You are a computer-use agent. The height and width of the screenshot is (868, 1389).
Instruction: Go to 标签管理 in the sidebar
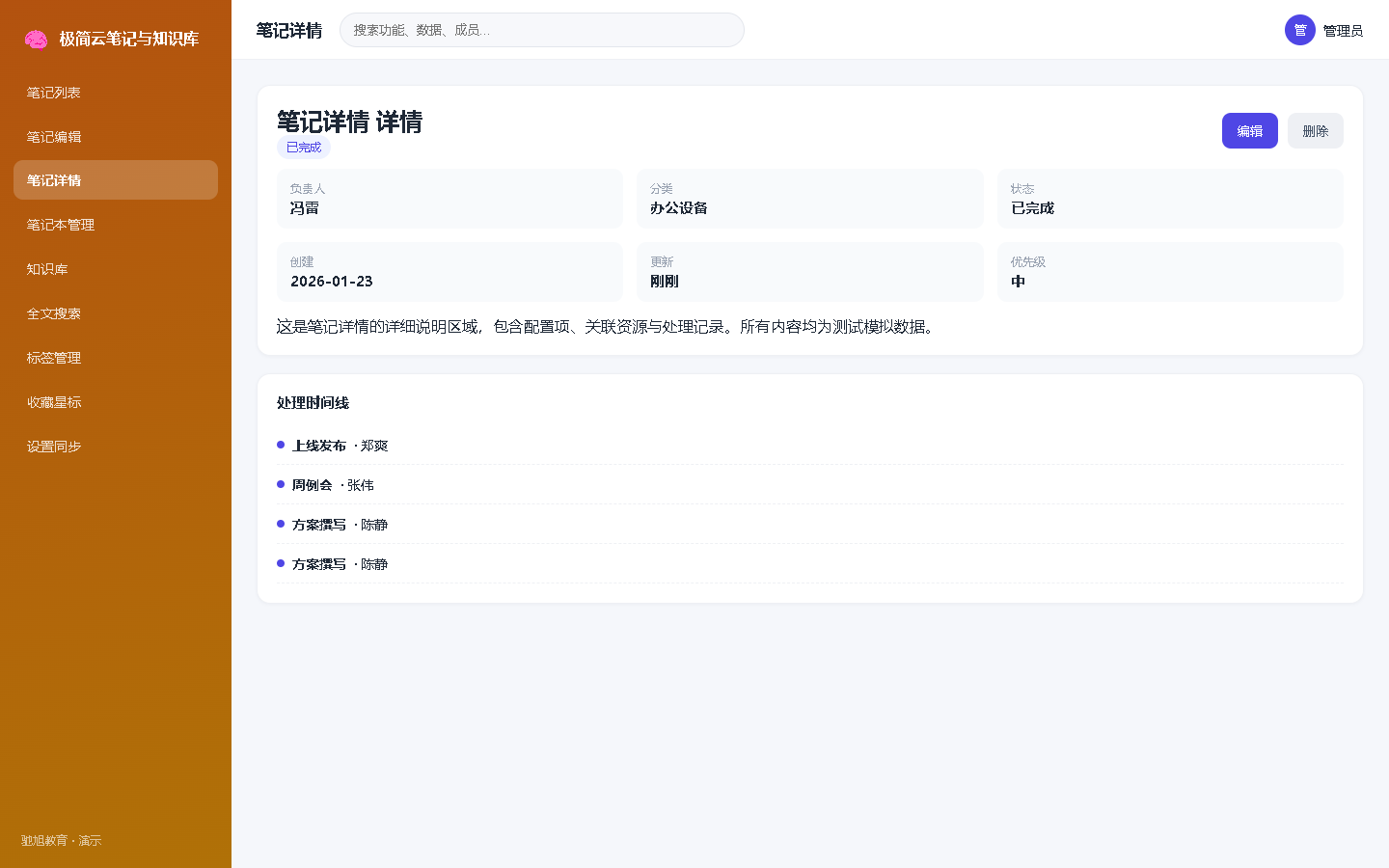[x=116, y=358]
